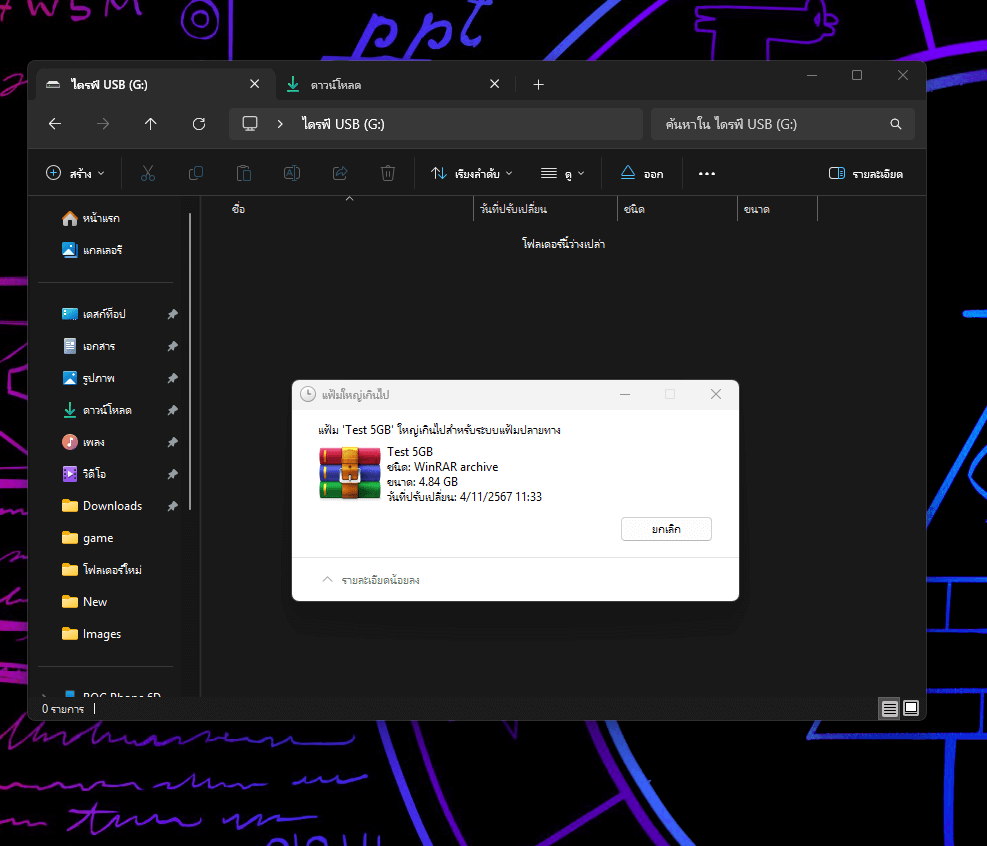The height and width of the screenshot is (846, 987).
Task: Unpin เพลง using its pin icon
Action: pyautogui.click(x=172, y=443)
